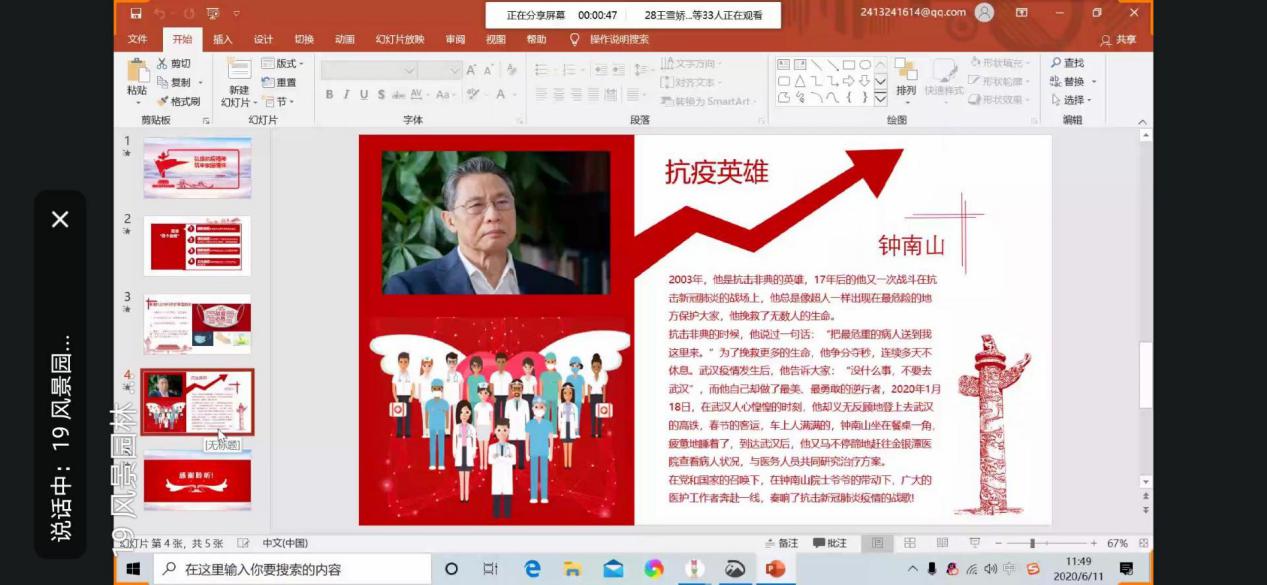Switch to the Slide Show (幻灯片放映) tab

coord(400,39)
